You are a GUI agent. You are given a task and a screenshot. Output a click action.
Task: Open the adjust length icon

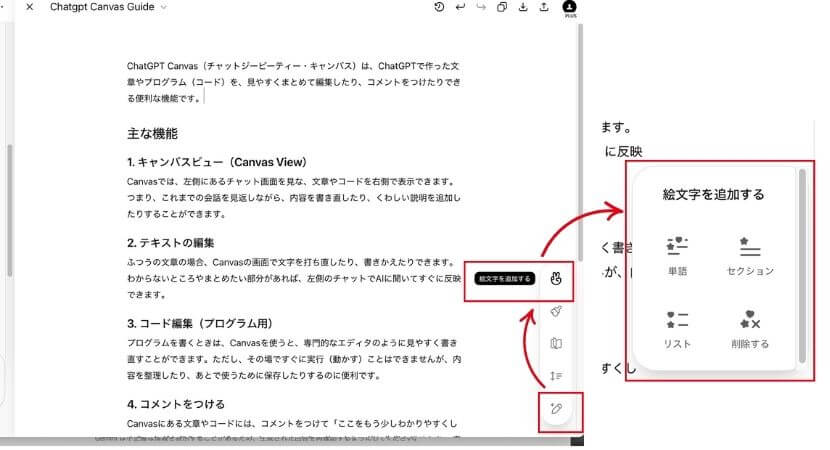point(556,376)
